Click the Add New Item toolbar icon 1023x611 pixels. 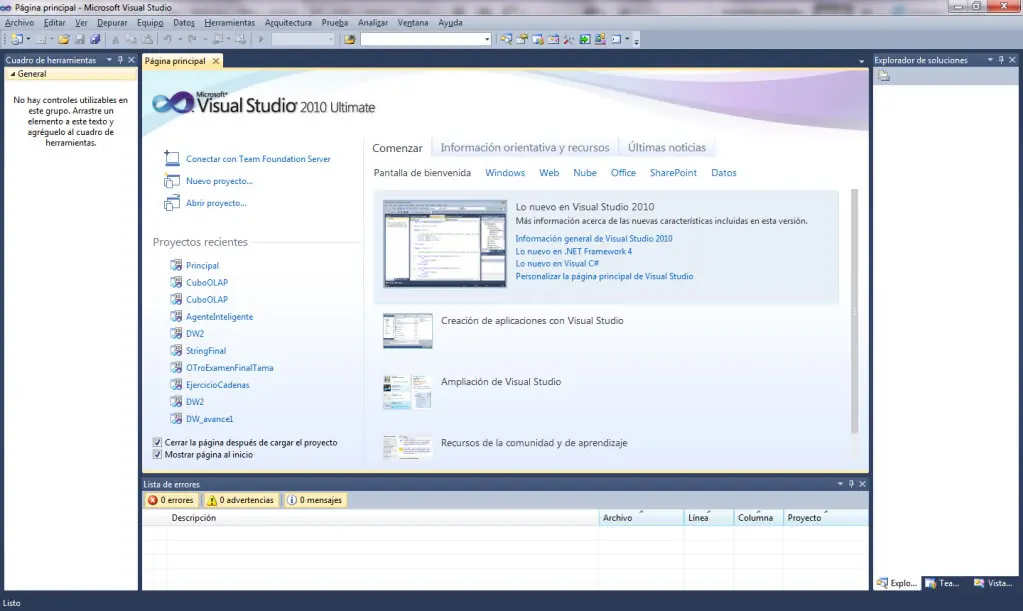[40, 39]
